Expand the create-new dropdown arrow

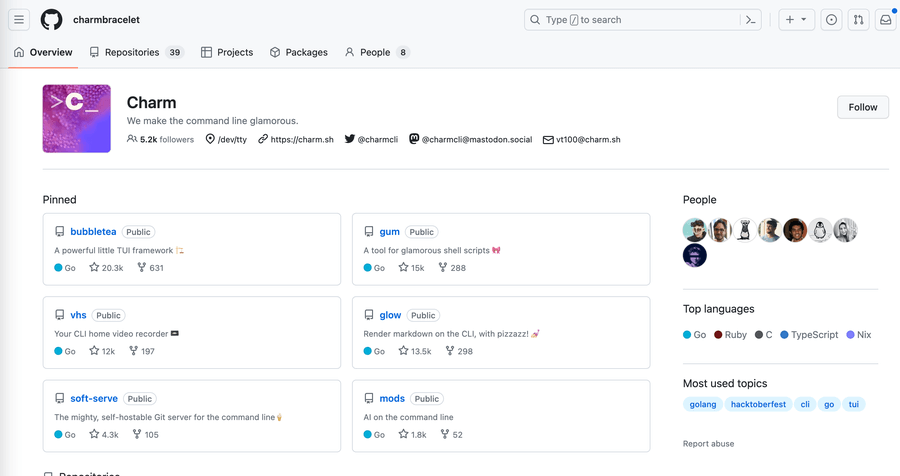point(804,20)
